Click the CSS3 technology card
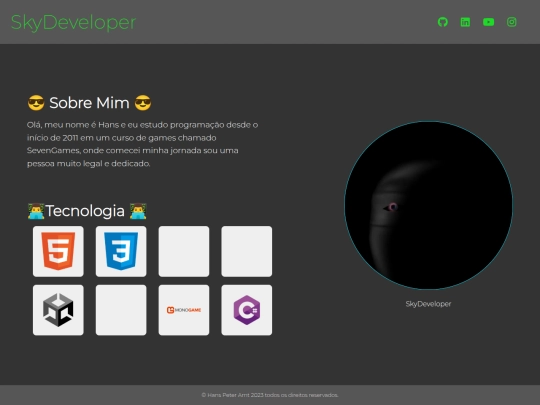 pos(121,251)
